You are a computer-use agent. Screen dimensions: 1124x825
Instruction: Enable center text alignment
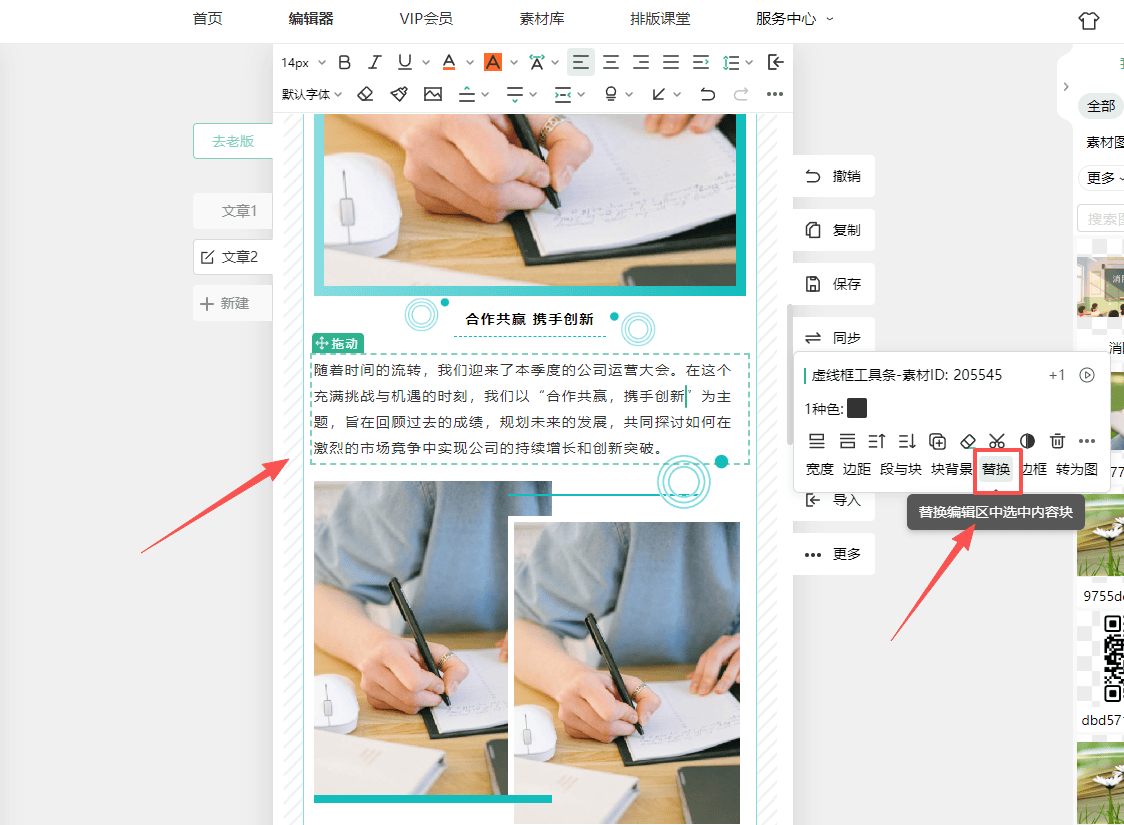coord(610,63)
